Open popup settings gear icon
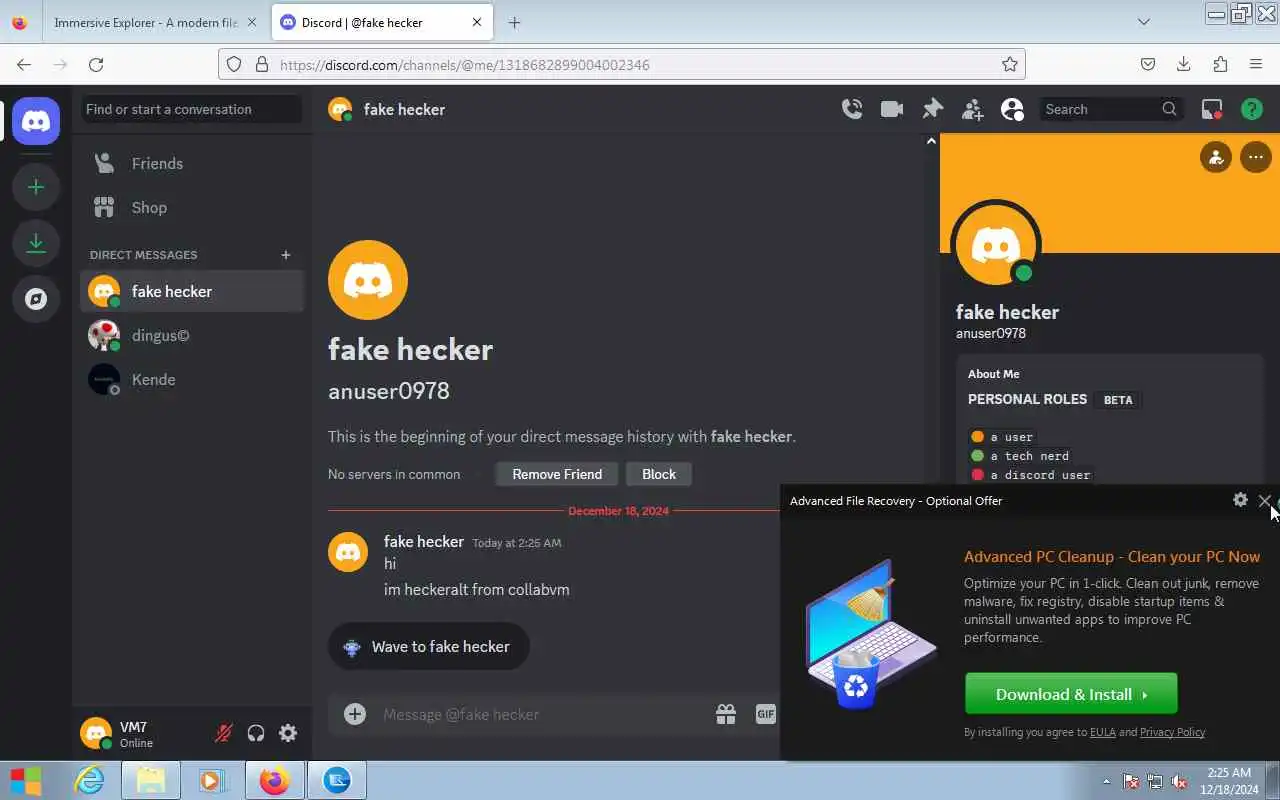This screenshot has width=1280, height=800. pos(1240,500)
